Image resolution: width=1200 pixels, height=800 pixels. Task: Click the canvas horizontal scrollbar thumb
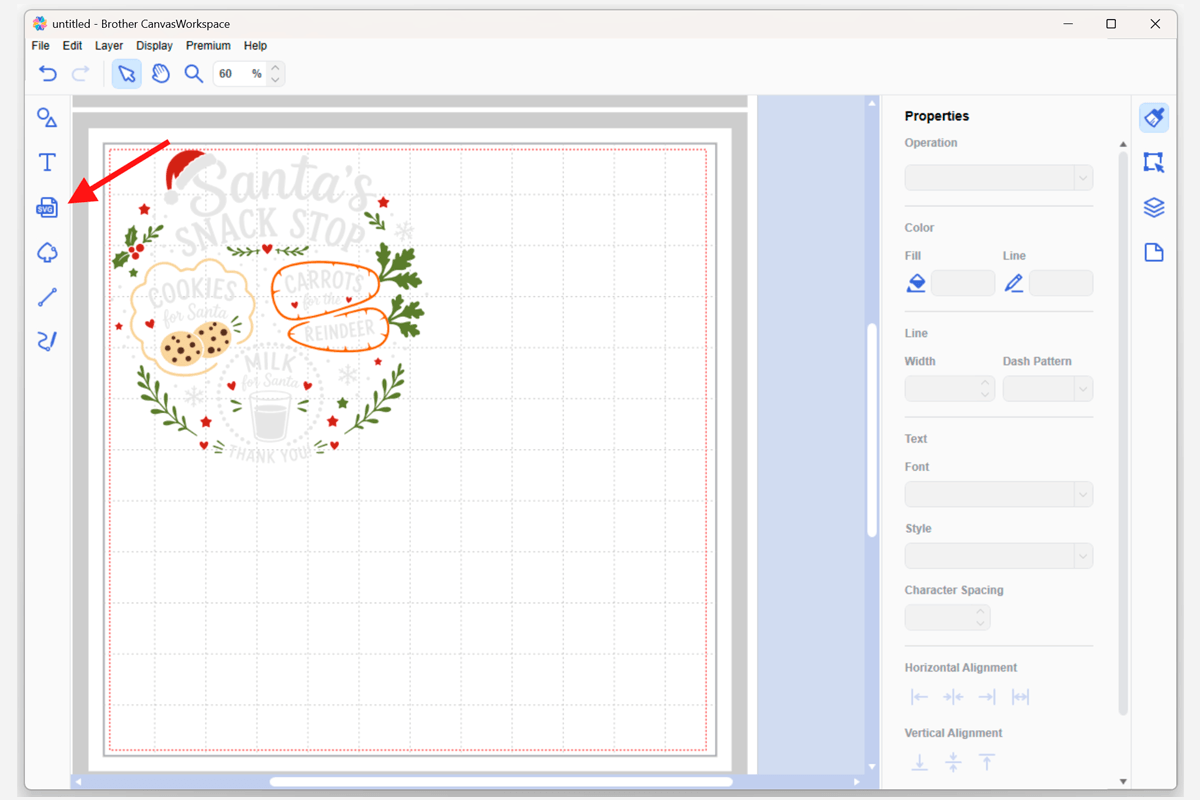pyautogui.click(x=501, y=782)
